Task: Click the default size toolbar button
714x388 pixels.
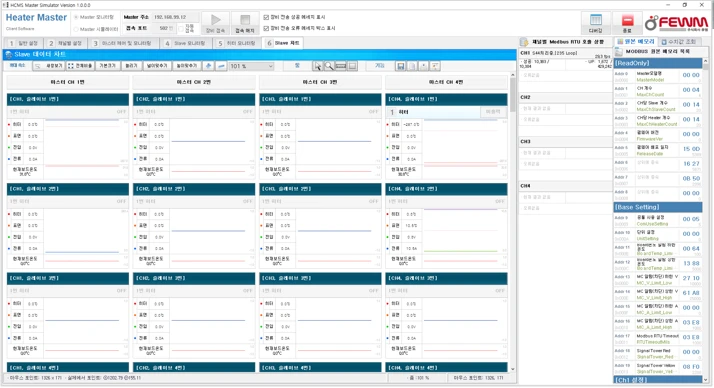Action: point(107,66)
